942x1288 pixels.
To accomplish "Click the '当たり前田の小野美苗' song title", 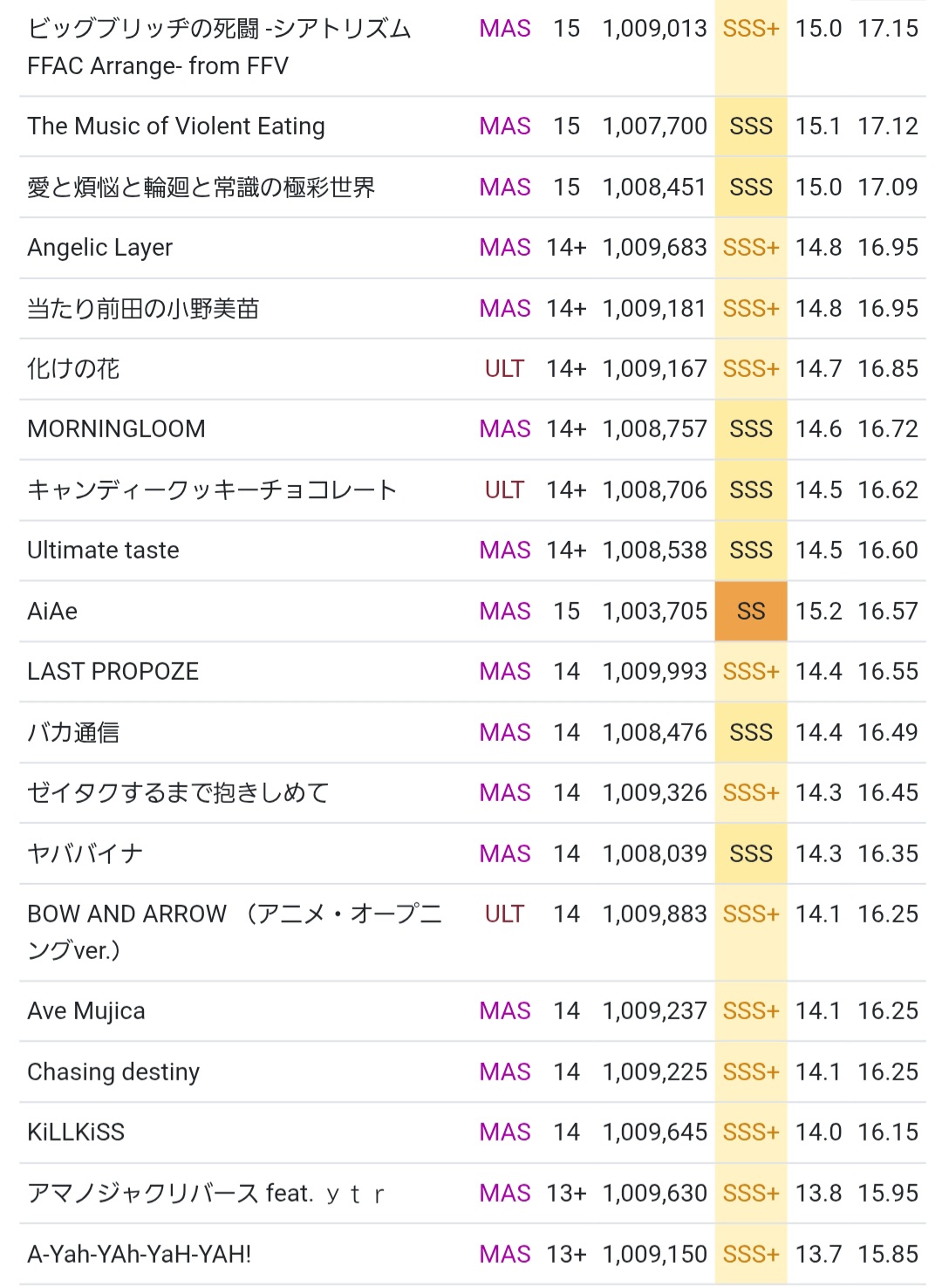I will [144, 309].
